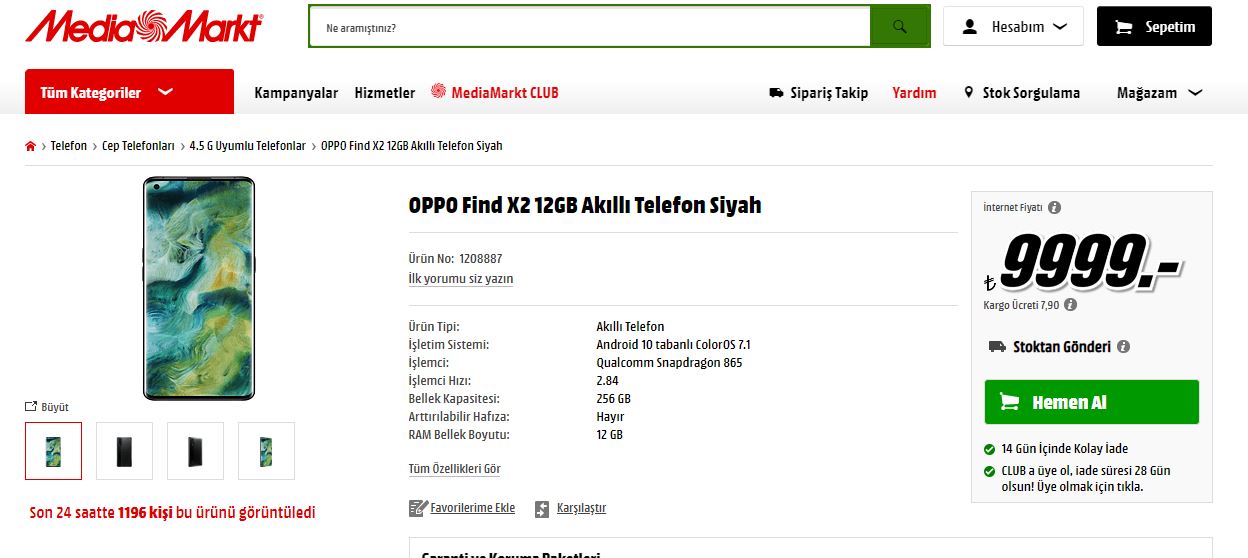Open the Yardım help link
Viewport: 1248px width, 558px height.
pyautogui.click(x=914, y=92)
